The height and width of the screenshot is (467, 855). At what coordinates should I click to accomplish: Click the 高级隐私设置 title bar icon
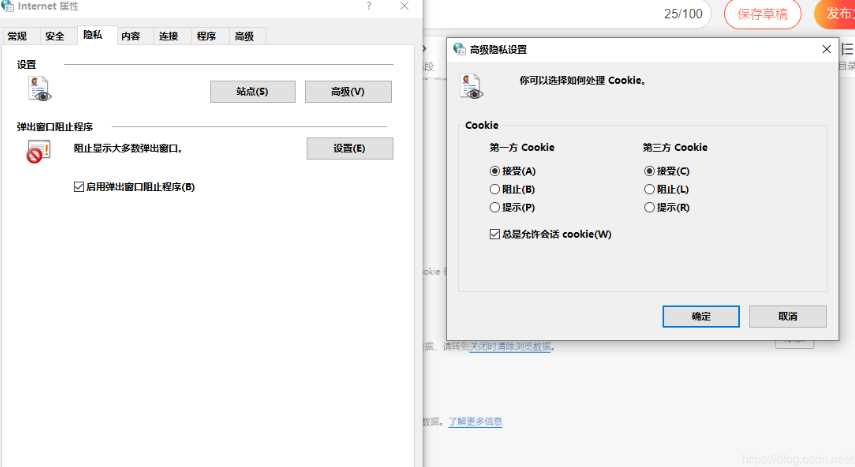coord(459,49)
